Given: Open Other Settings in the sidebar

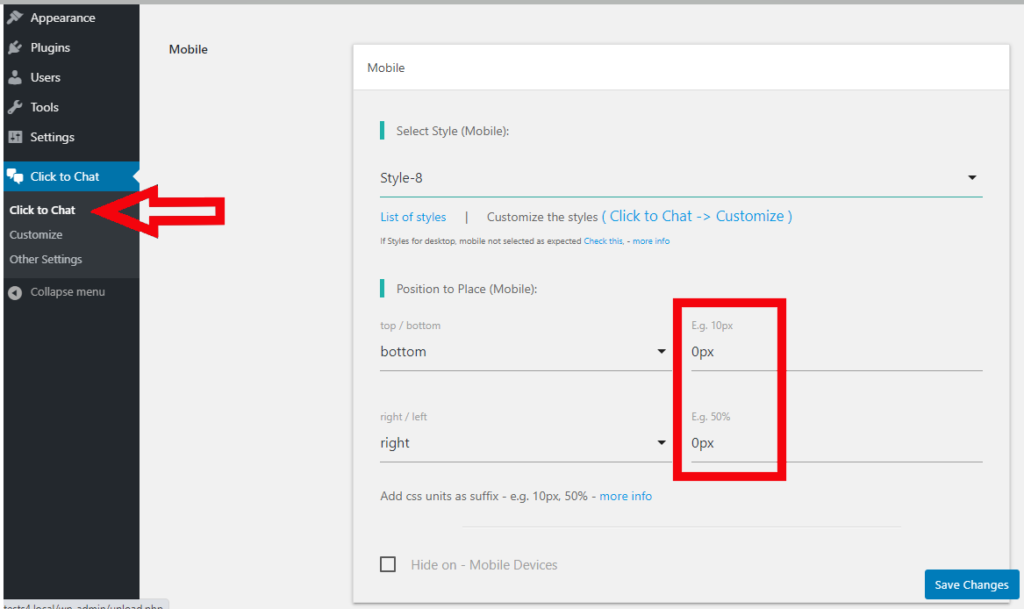Looking at the screenshot, I should (x=46, y=260).
